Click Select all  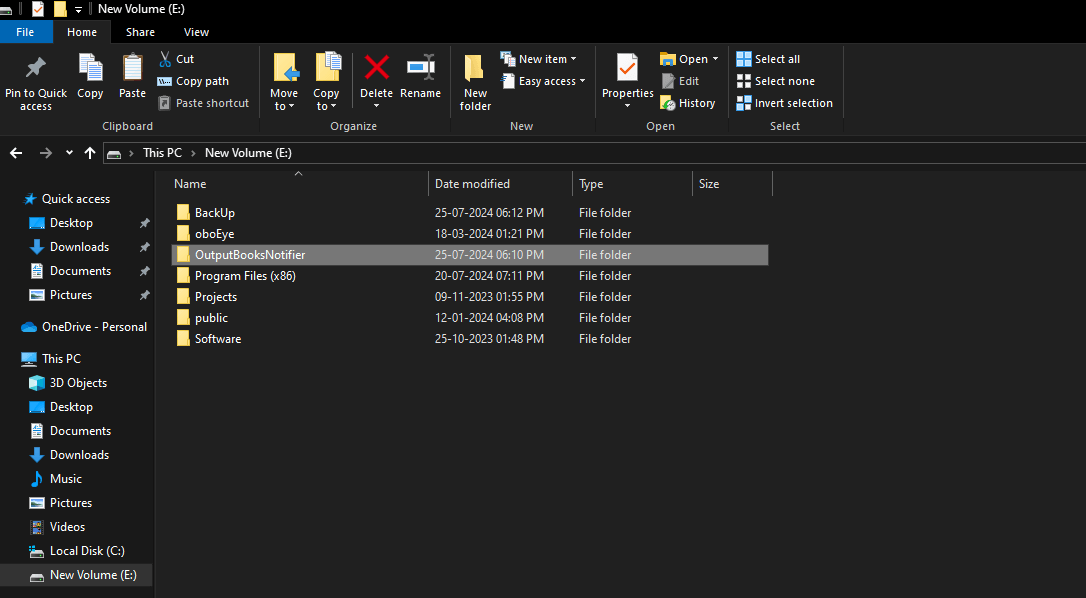click(x=768, y=59)
